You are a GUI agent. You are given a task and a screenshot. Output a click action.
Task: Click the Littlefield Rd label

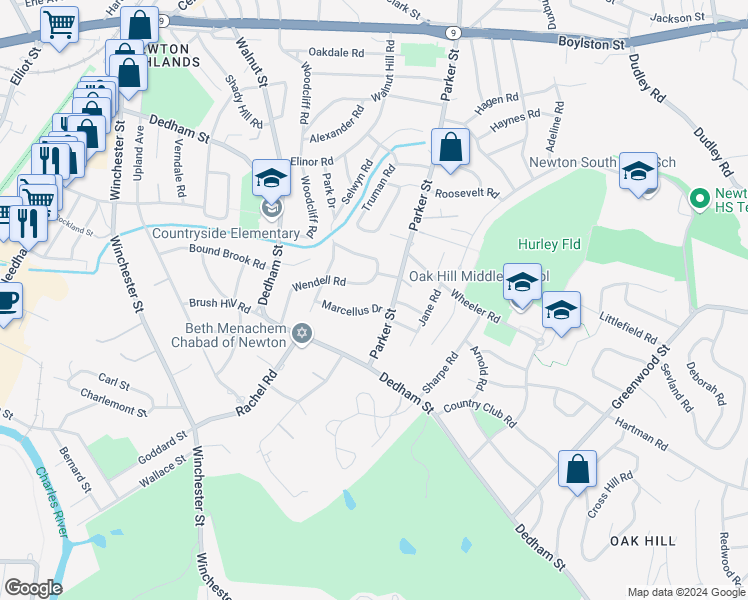(x=628, y=328)
